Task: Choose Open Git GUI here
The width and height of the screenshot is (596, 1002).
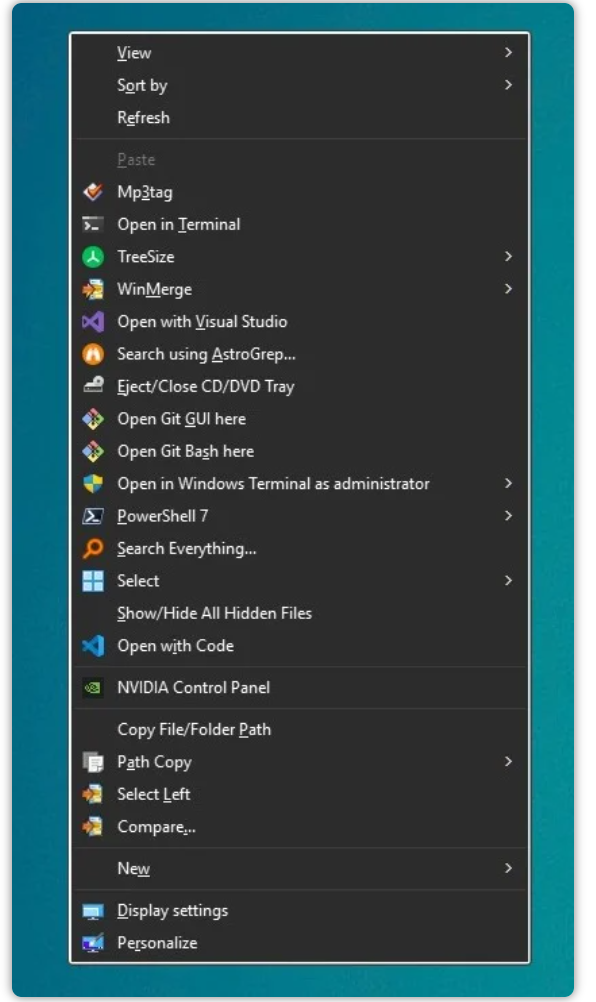Action: (x=181, y=419)
